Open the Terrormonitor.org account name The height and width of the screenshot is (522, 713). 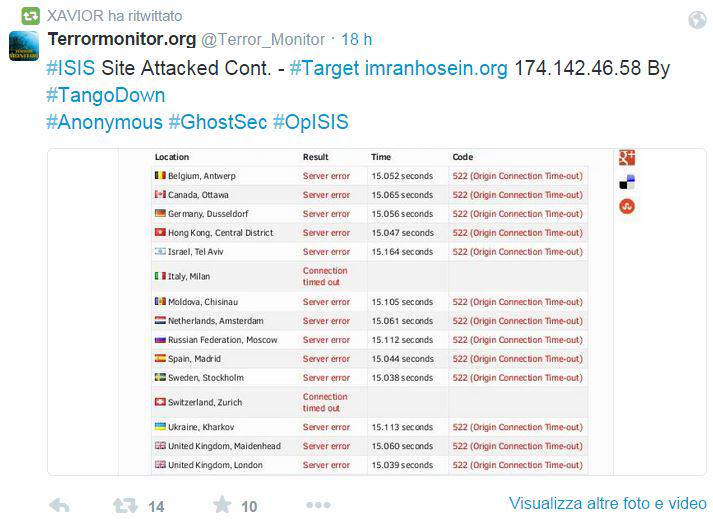coord(121,39)
